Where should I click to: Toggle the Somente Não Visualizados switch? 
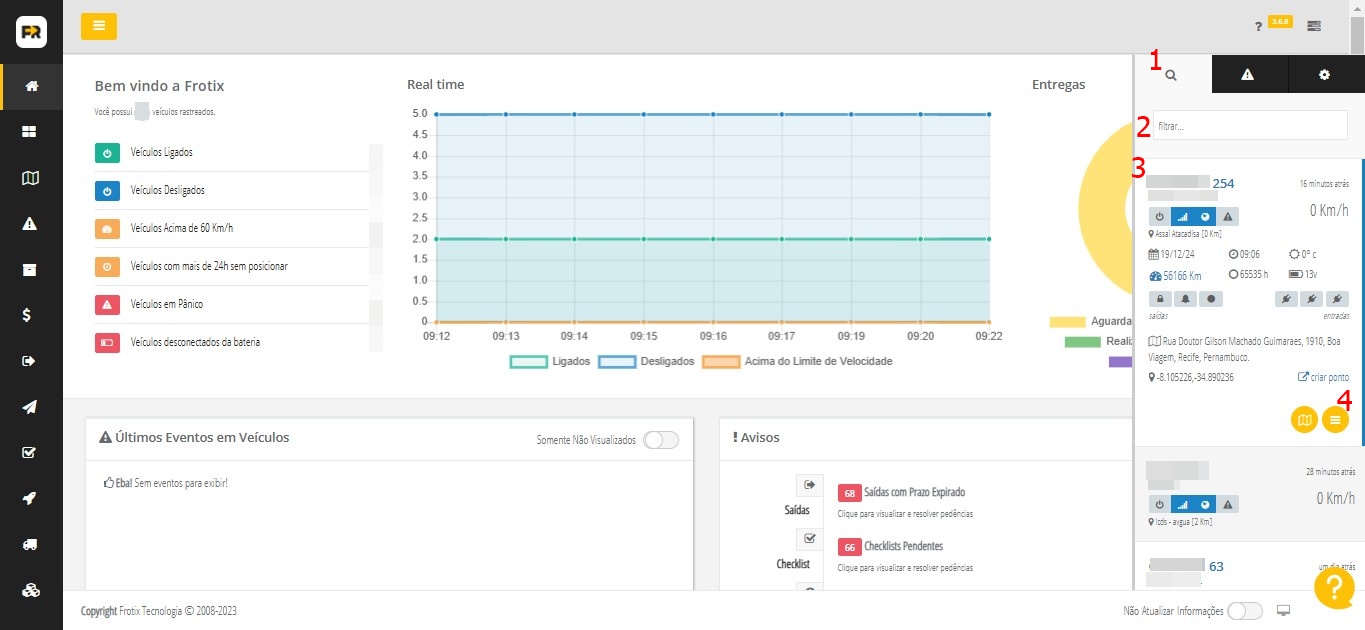click(x=661, y=440)
